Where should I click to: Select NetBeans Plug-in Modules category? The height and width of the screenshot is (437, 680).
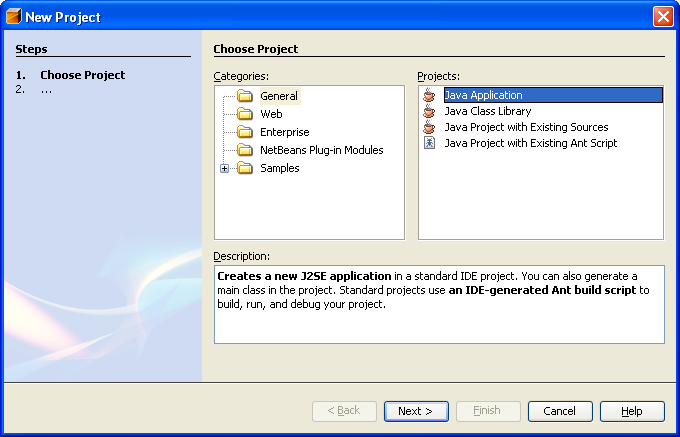[x=321, y=150]
